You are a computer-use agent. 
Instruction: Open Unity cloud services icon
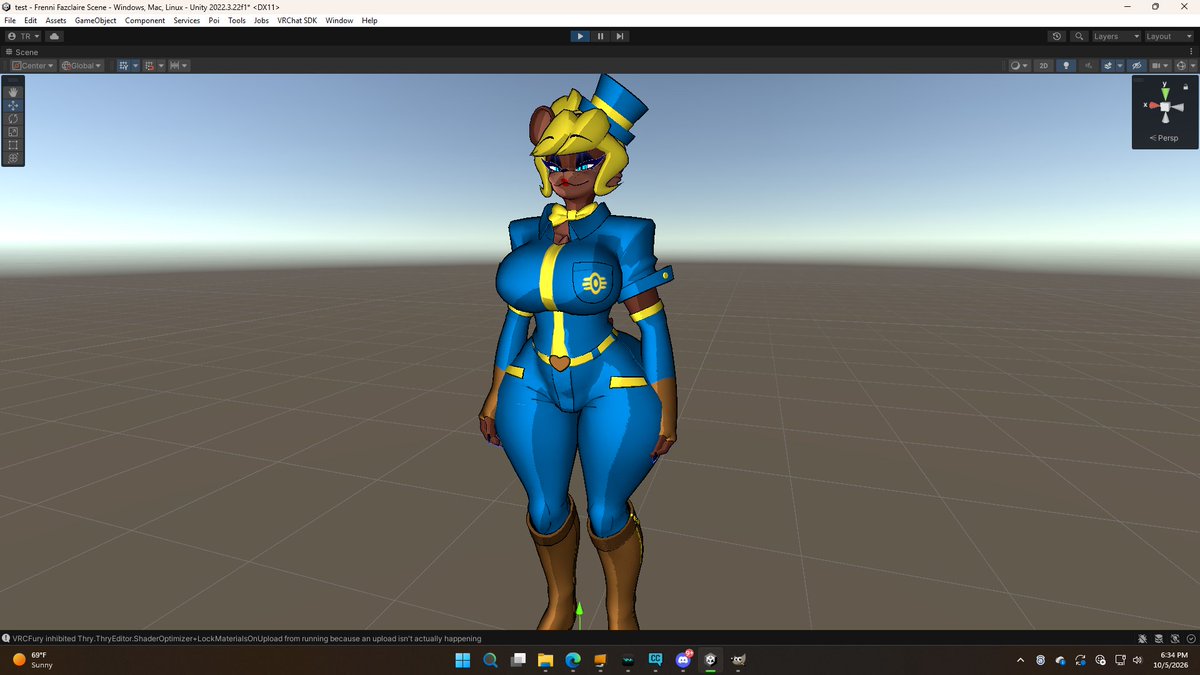click(x=54, y=36)
